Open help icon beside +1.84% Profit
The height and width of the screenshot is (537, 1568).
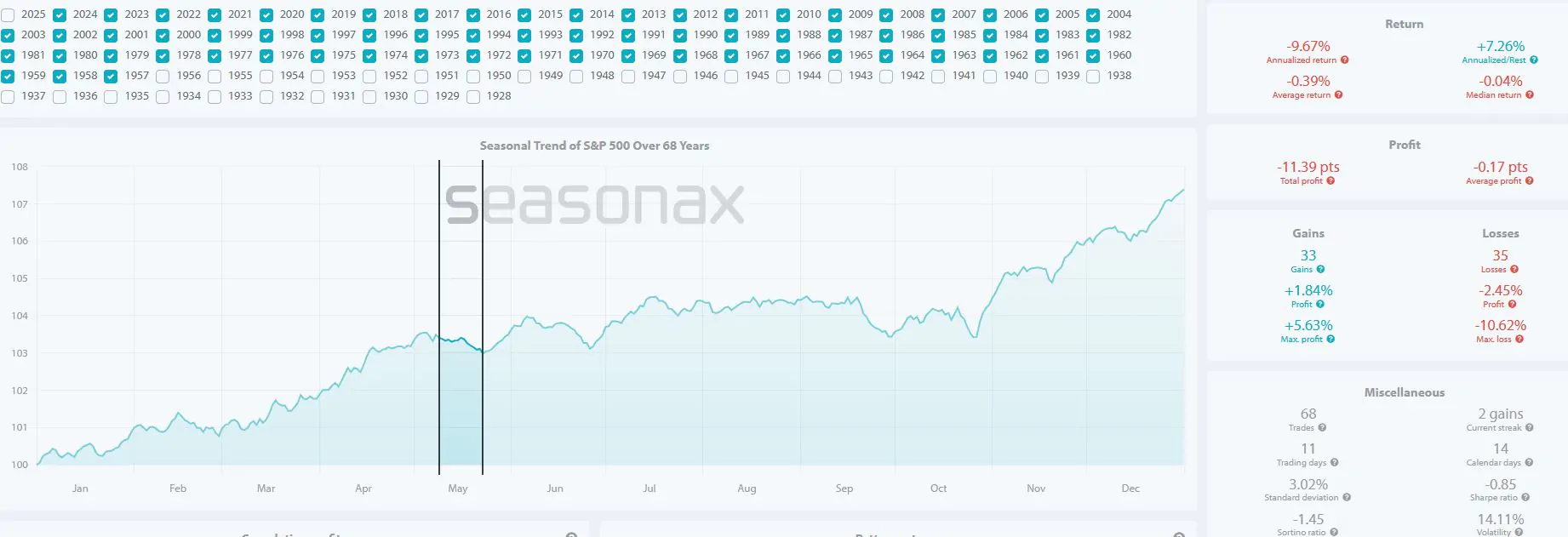[x=1320, y=305]
